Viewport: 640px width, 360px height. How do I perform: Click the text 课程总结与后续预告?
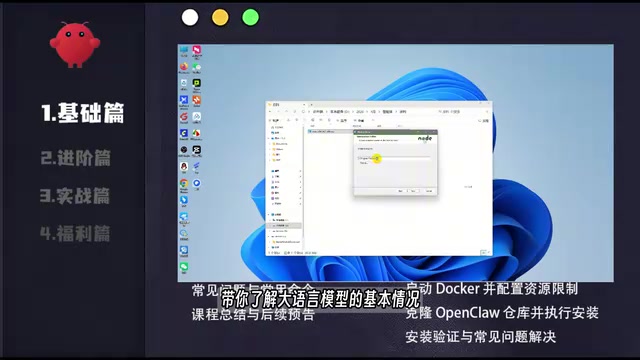[x=253, y=314]
